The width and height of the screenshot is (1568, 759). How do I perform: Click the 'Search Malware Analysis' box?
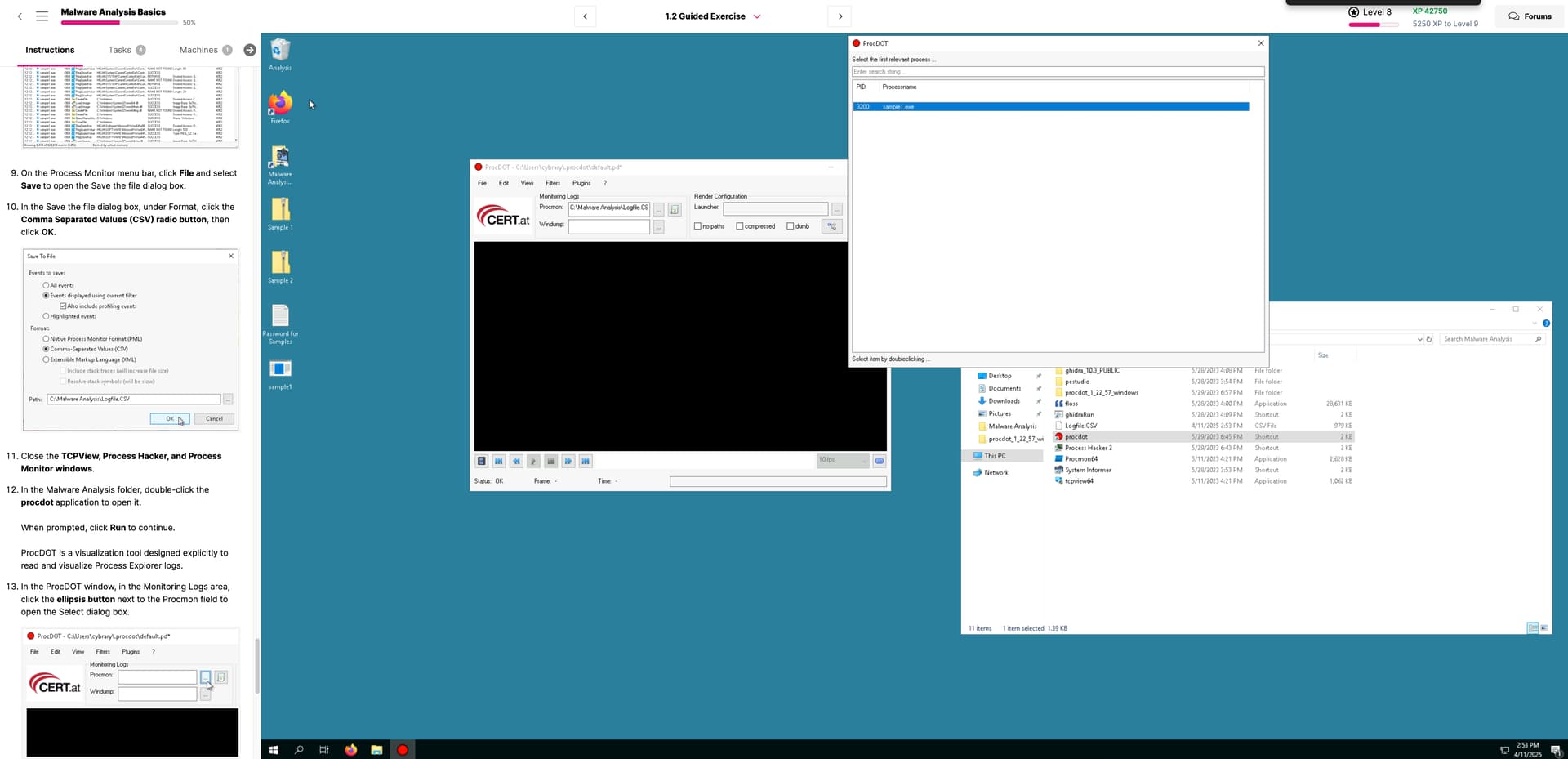[1492, 339]
